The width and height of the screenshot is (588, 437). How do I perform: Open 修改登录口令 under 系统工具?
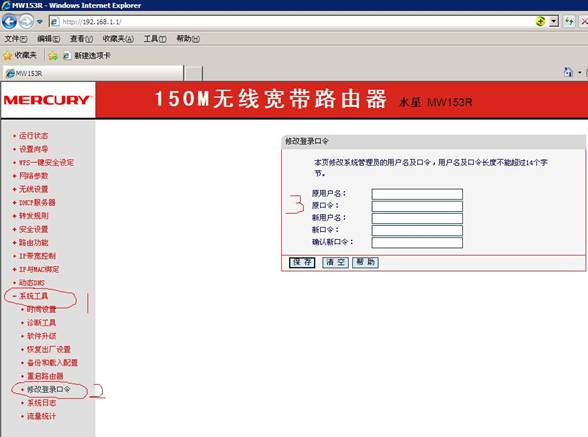point(48,389)
